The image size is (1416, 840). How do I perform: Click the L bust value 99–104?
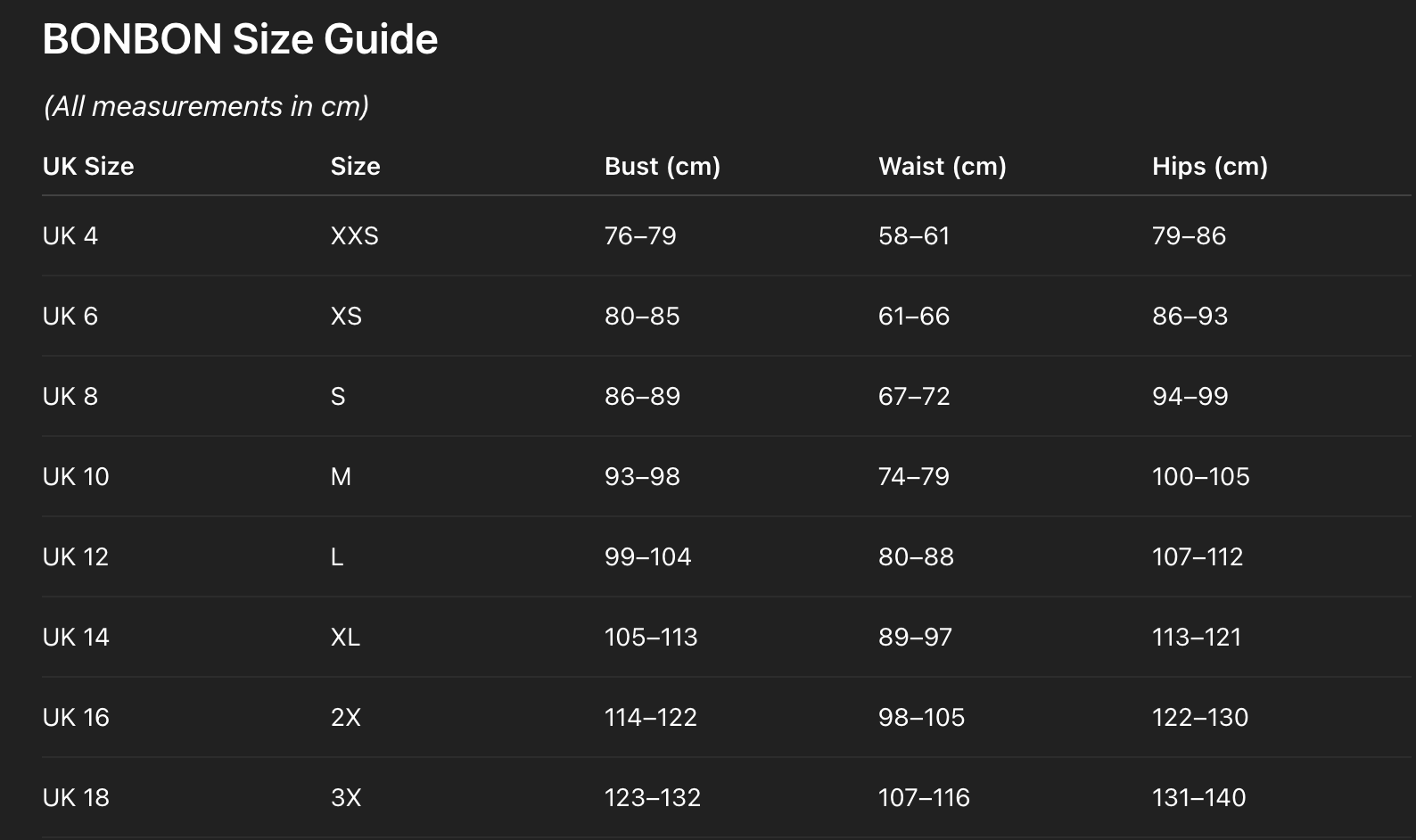pos(647,557)
